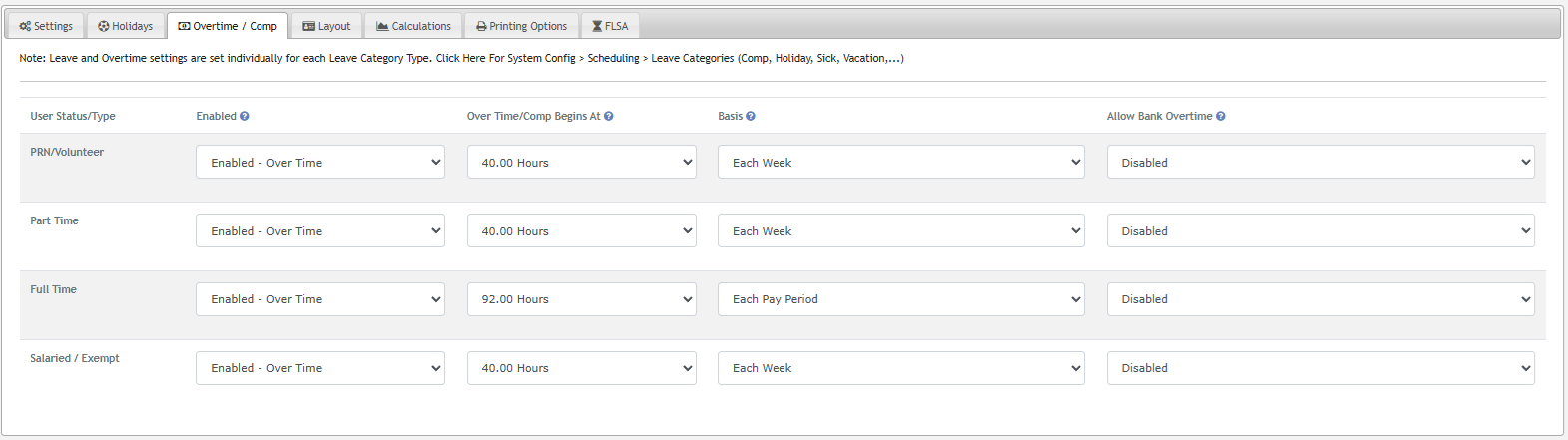
Task: Open Part Time Each Week basis dropdown
Action: pos(900,230)
